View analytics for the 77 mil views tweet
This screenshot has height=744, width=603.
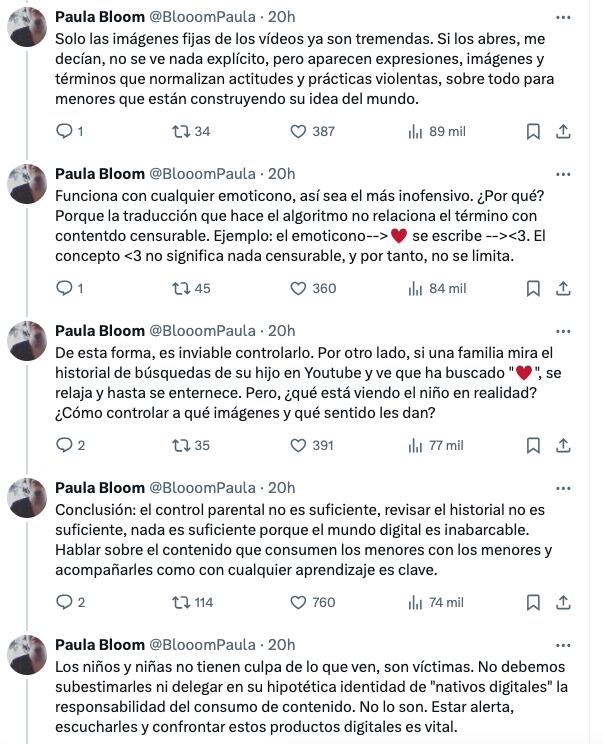click(x=437, y=445)
